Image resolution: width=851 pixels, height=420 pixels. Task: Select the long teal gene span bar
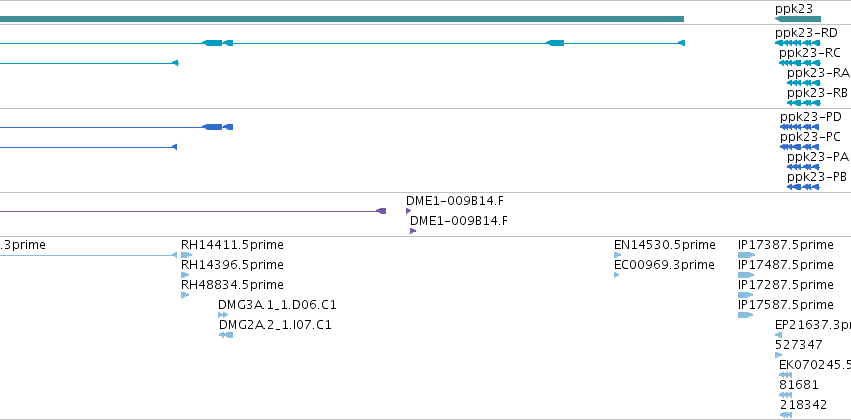click(342, 19)
